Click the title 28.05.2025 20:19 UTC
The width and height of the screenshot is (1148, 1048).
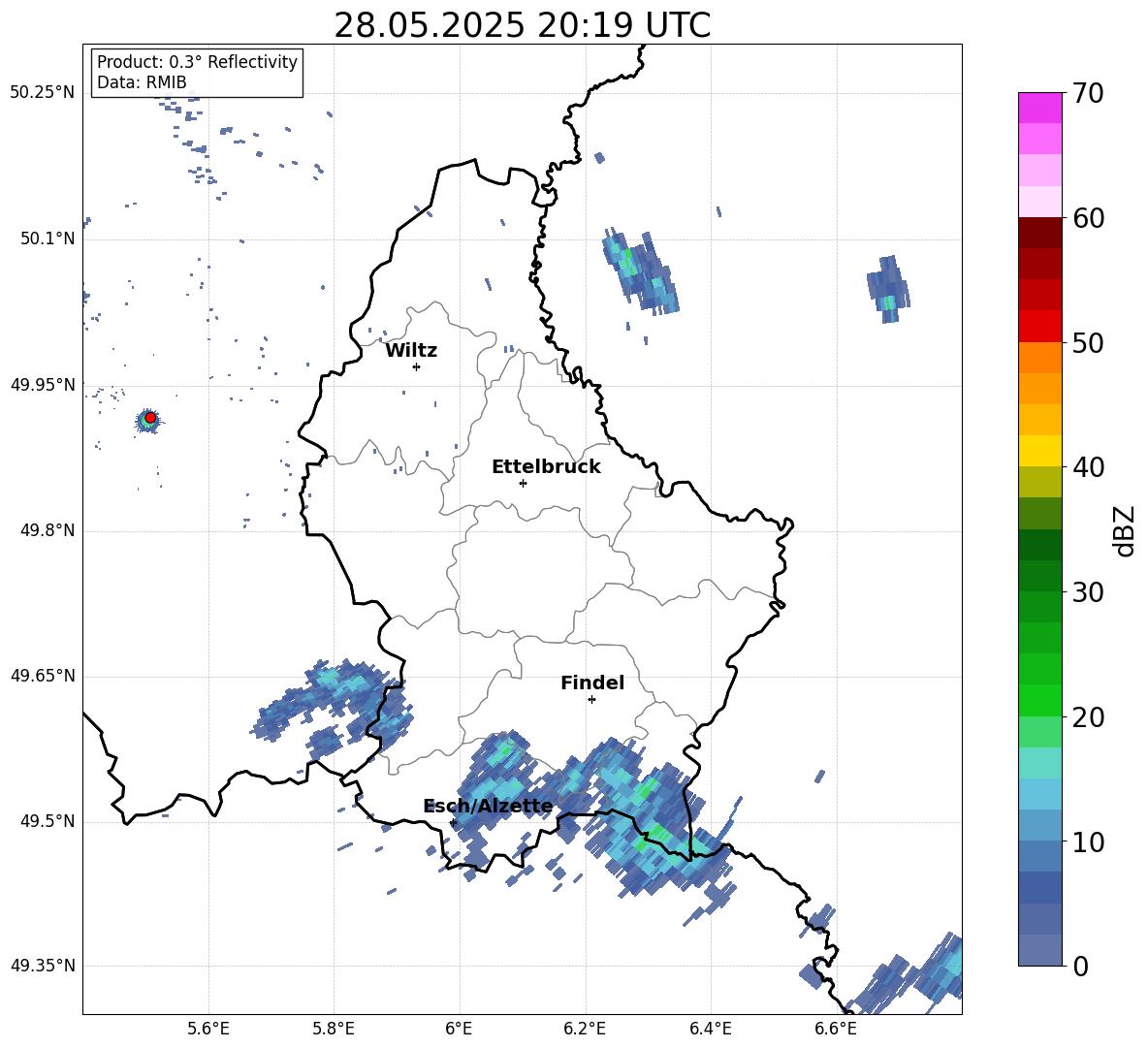pos(522,25)
